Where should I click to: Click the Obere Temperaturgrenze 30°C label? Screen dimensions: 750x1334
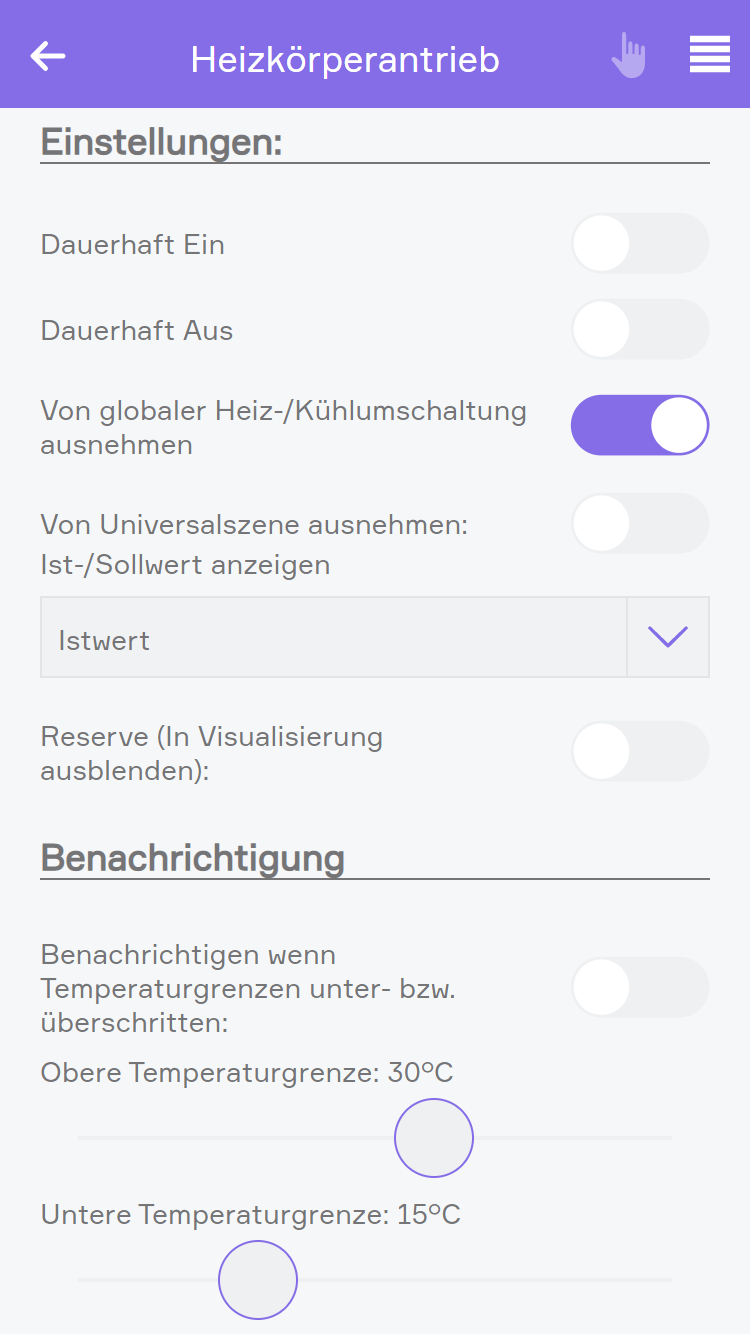(247, 1073)
